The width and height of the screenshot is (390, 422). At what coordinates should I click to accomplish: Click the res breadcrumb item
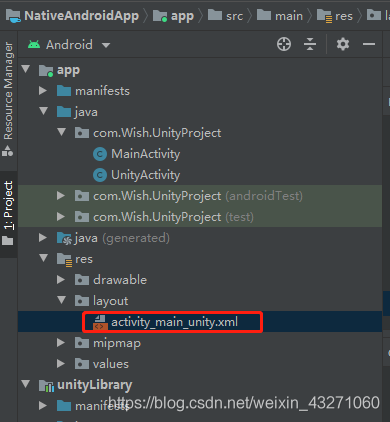click(335, 16)
